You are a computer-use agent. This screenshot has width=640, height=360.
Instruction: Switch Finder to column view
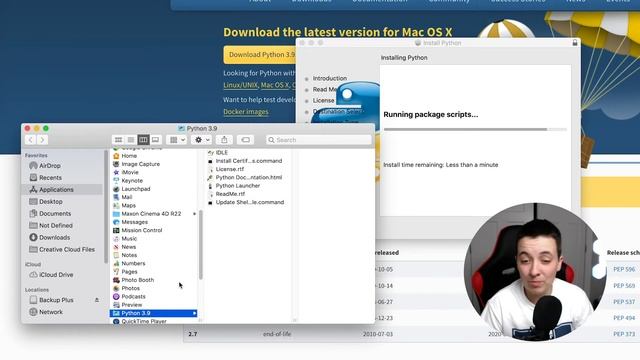[143, 140]
